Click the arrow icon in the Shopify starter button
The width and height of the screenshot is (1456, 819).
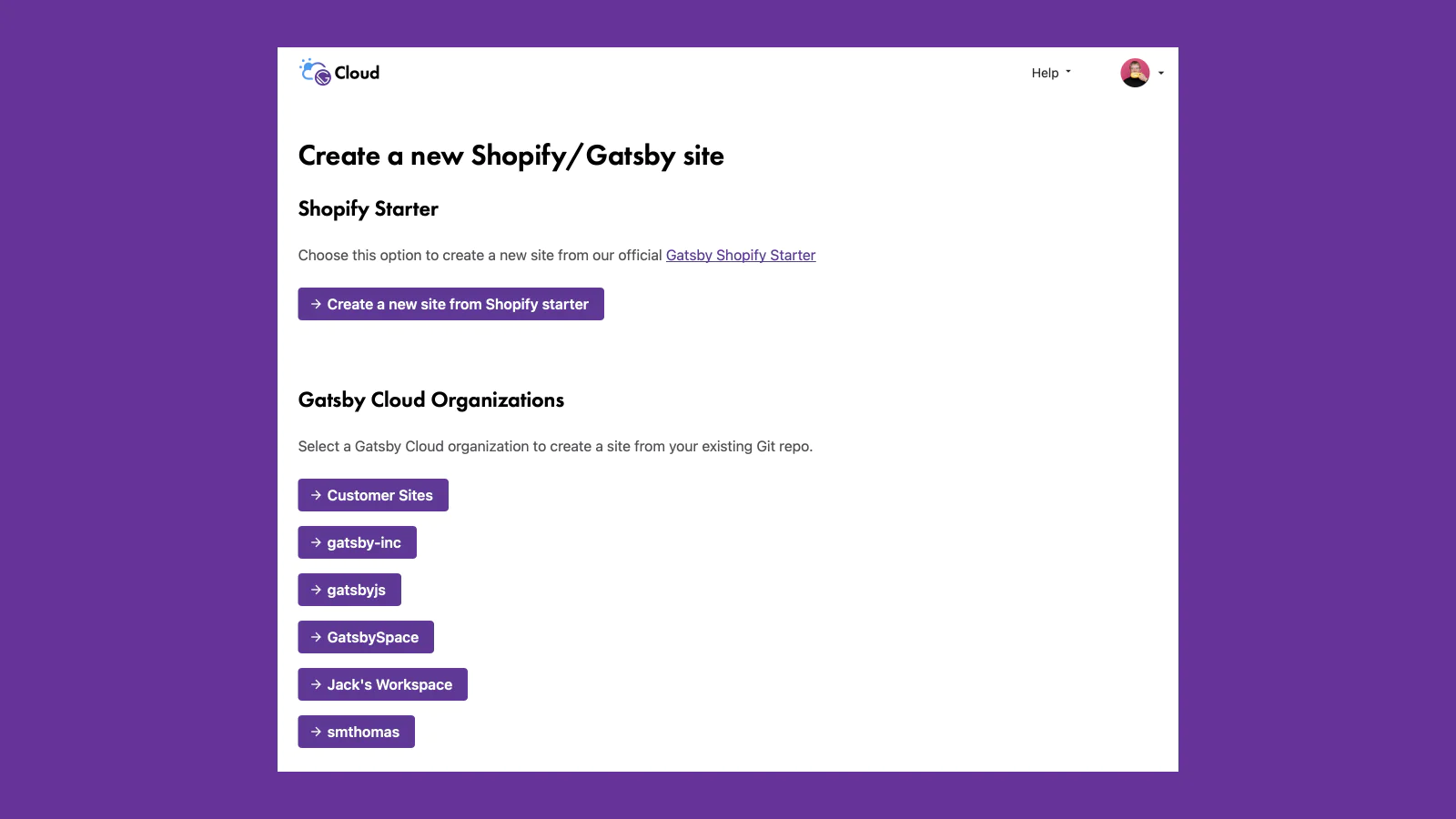(316, 304)
